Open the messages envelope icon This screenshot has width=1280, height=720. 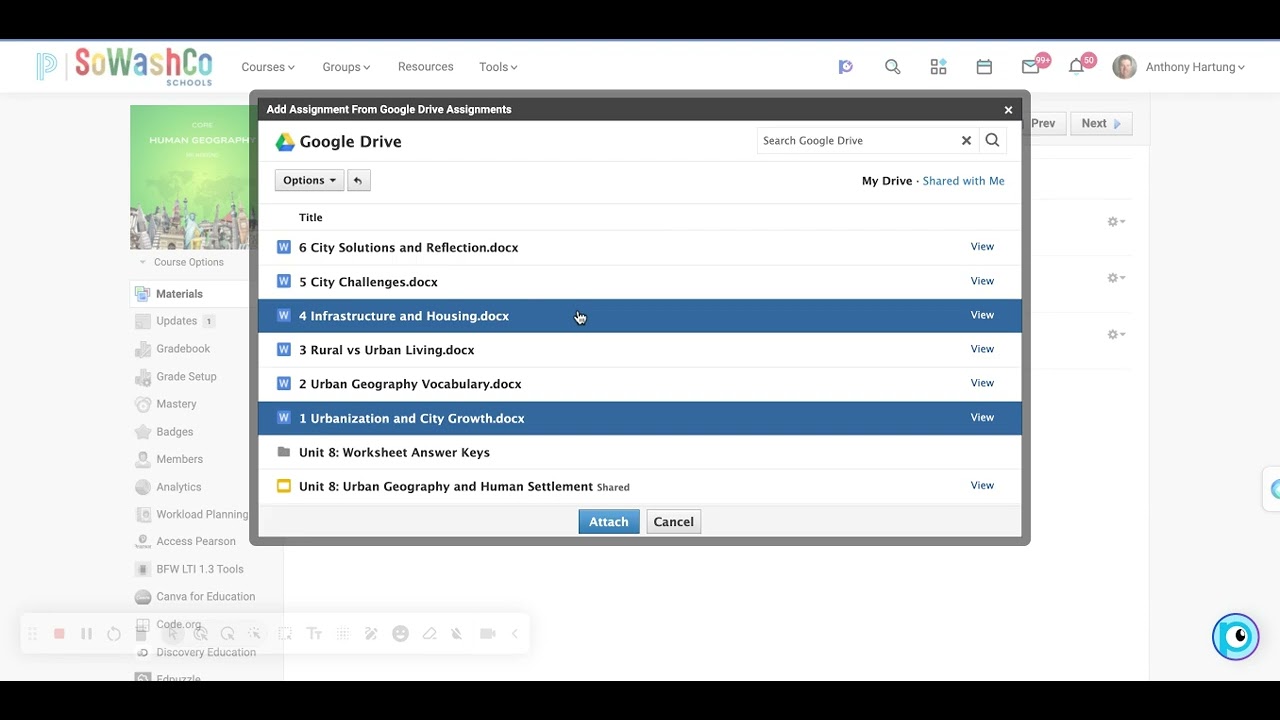tap(1030, 67)
